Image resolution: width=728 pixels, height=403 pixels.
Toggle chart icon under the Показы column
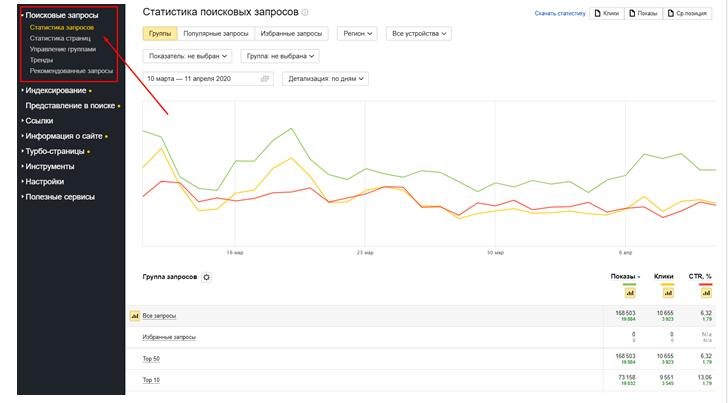(x=629, y=292)
